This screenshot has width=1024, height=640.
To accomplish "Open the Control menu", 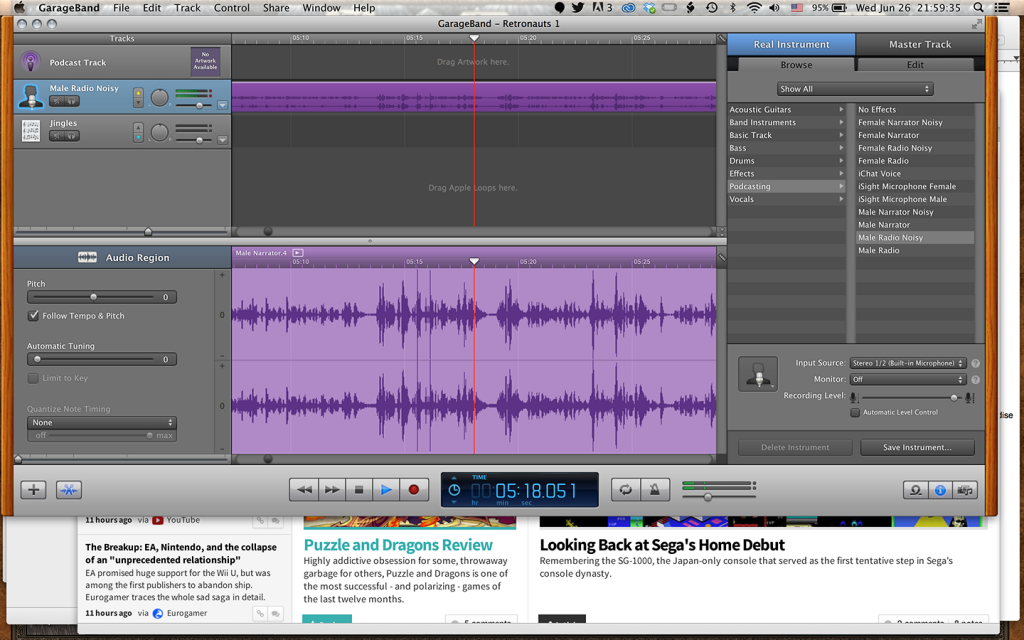I will (x=232, y=8).
